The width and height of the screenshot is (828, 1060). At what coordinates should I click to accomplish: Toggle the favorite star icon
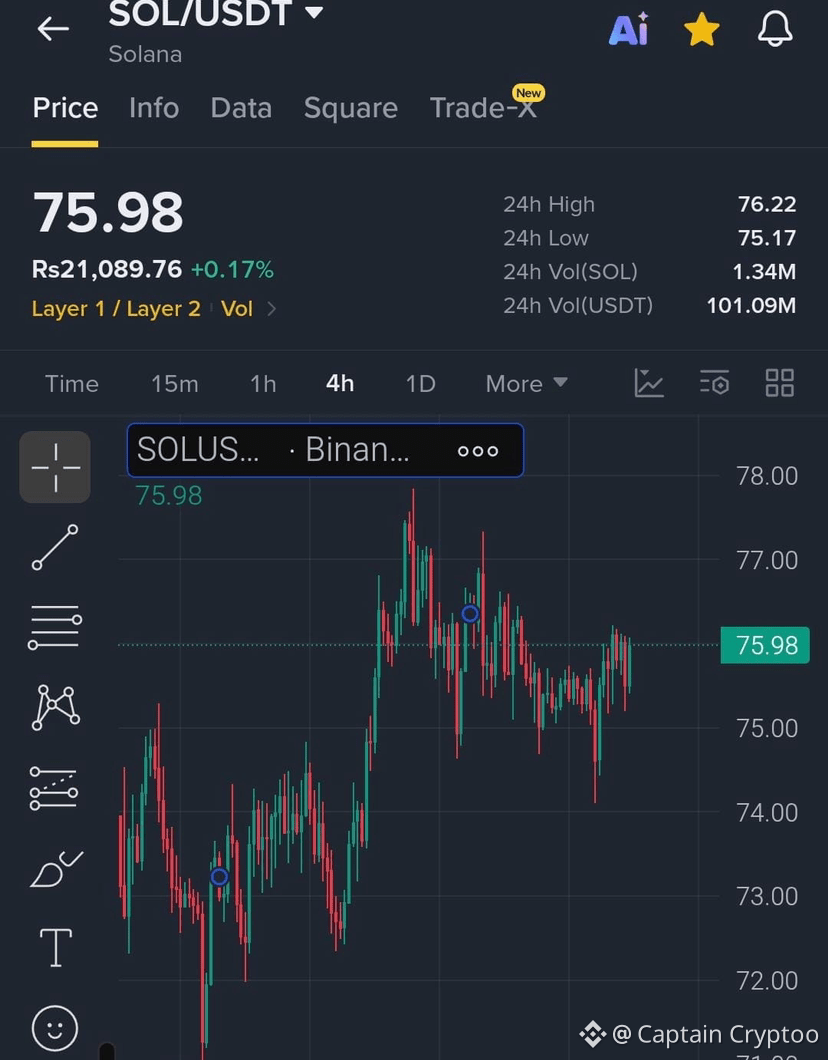point(702,30)
